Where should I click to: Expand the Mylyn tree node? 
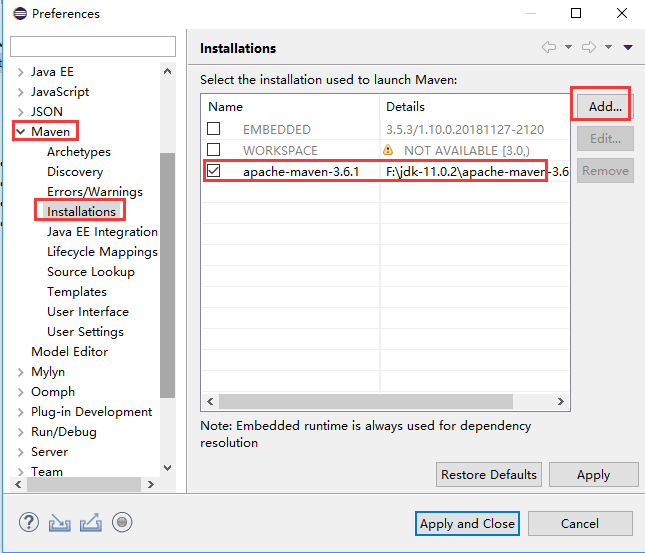21,372
